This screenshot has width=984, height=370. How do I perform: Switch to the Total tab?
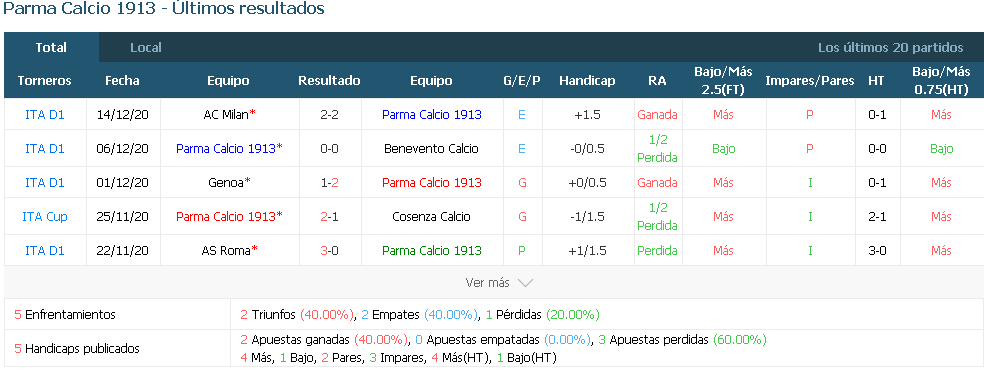click(x=51, y=48)
